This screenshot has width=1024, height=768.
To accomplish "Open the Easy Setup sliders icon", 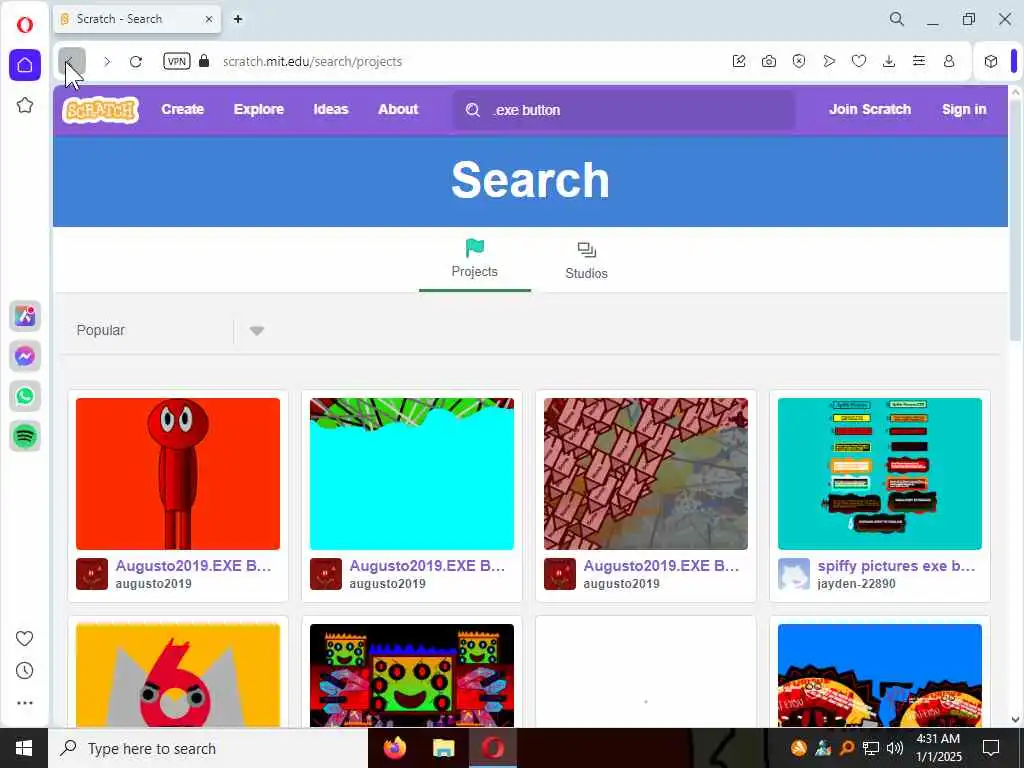I will (x=919, y=61).
